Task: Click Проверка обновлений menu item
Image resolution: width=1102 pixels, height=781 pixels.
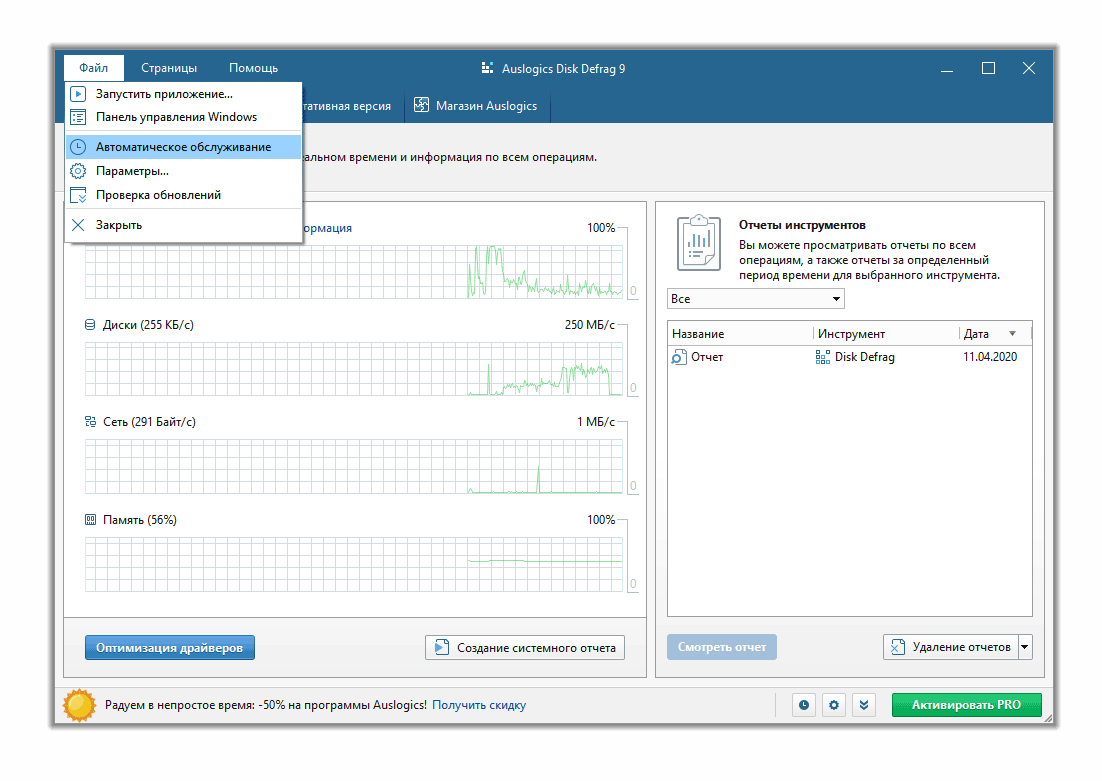Action: 158,195
